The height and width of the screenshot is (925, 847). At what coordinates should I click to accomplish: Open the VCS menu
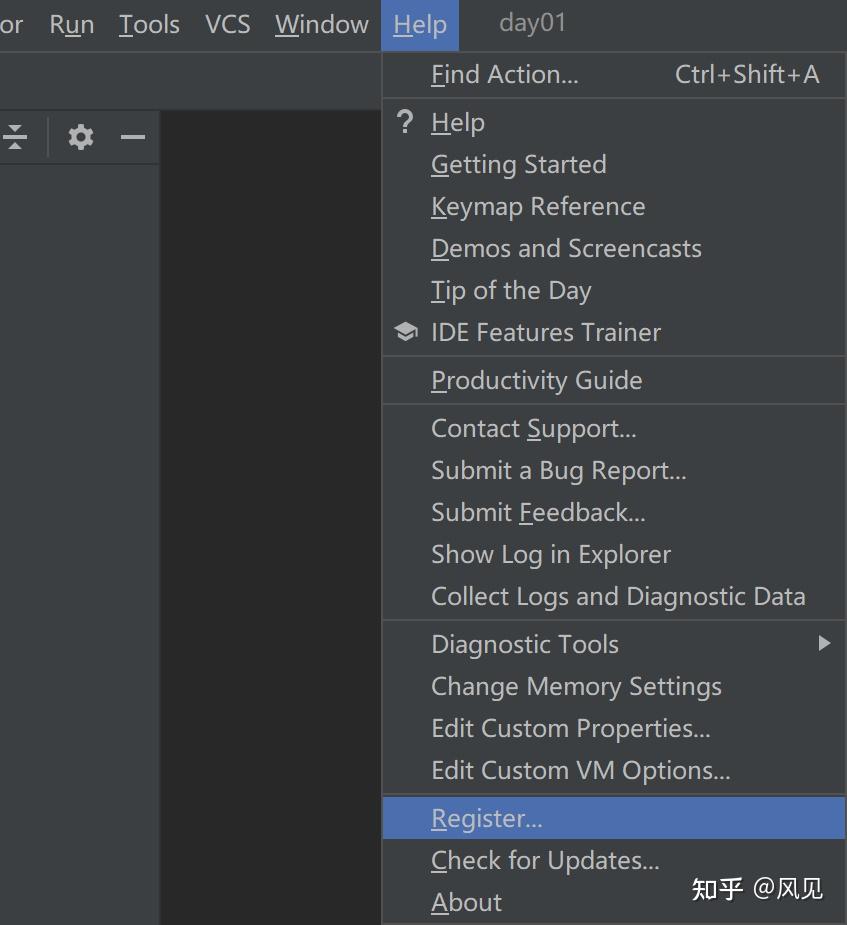(x=227, y=25)
